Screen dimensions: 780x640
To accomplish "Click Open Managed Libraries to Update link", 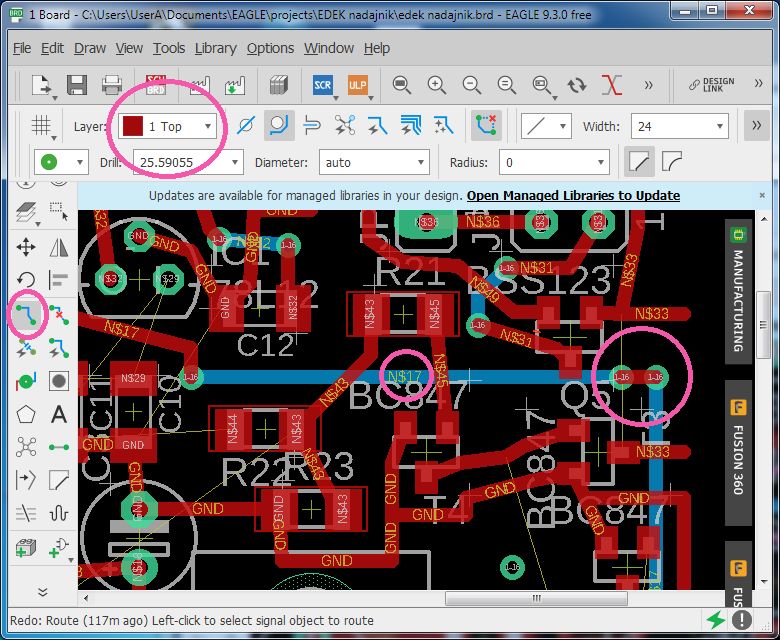I will pos(573,195).
